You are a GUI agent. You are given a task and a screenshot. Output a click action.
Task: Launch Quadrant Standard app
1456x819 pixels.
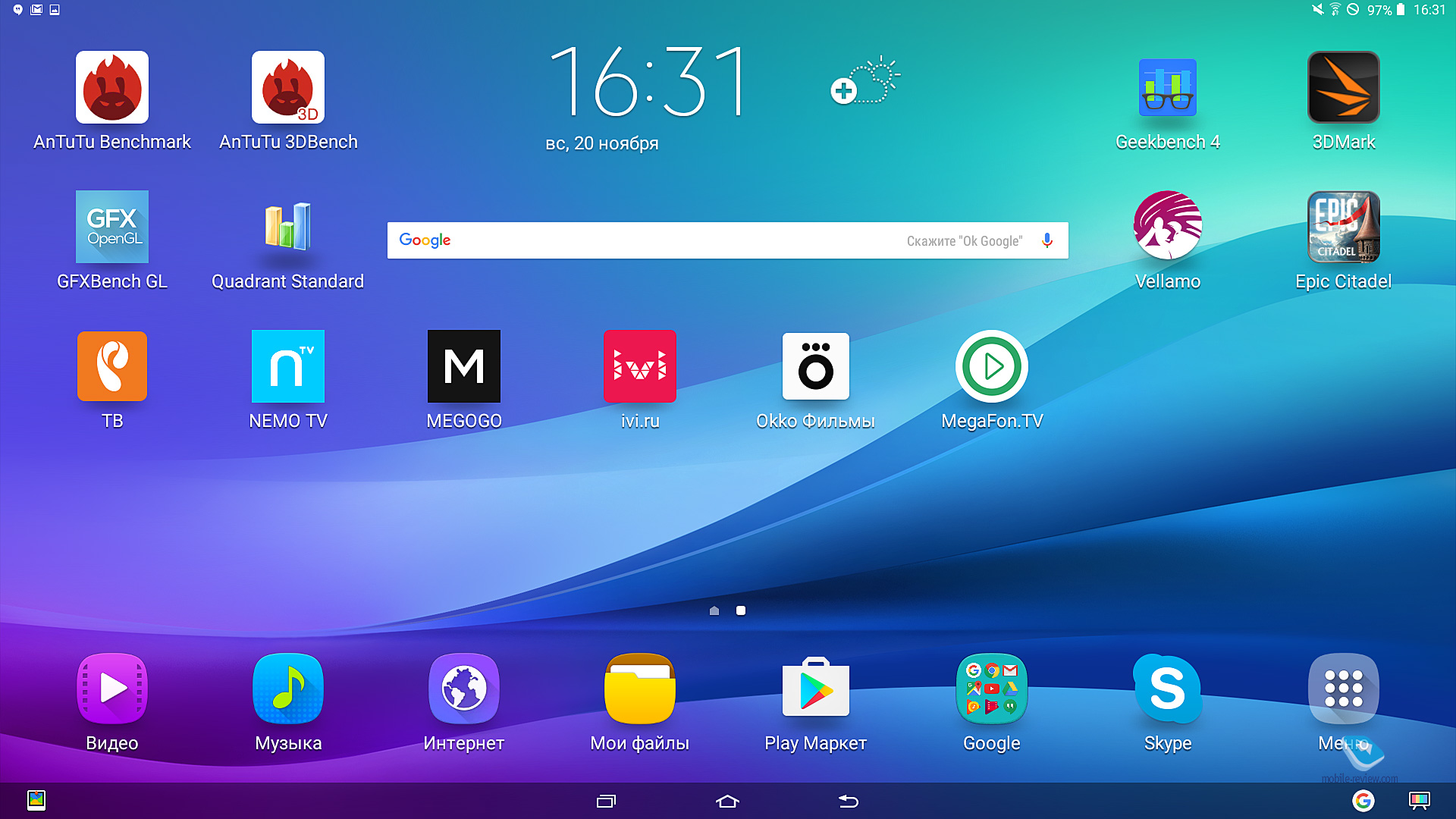288,227
